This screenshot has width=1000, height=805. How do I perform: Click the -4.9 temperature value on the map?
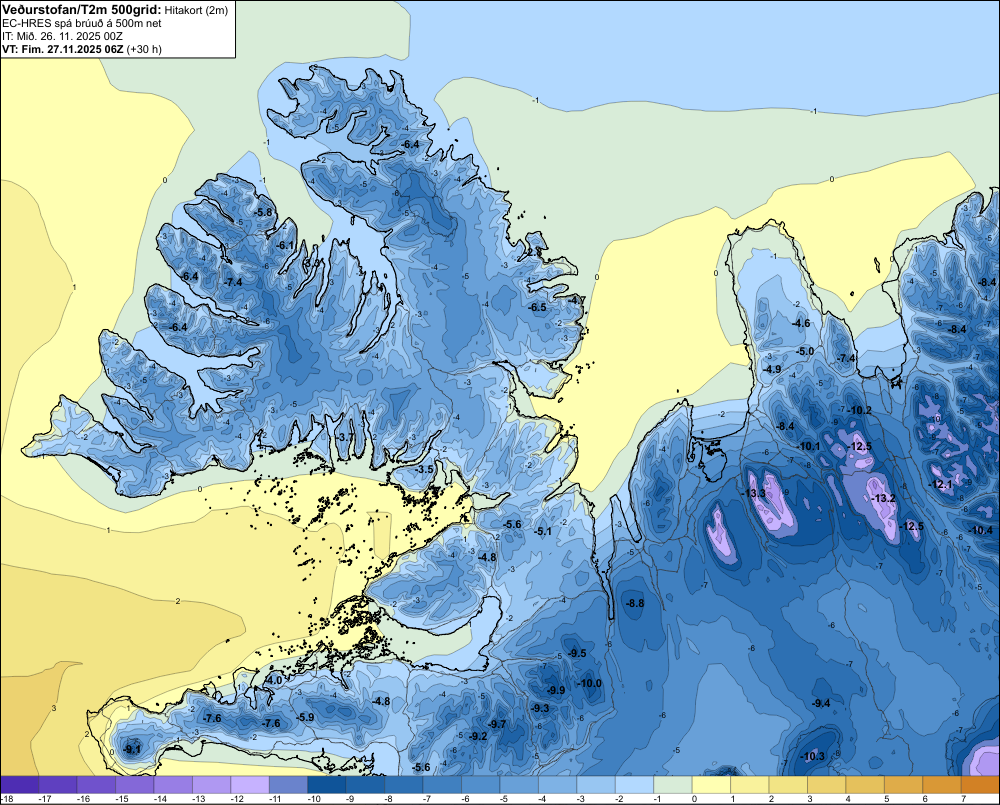[x=772, y=369]
